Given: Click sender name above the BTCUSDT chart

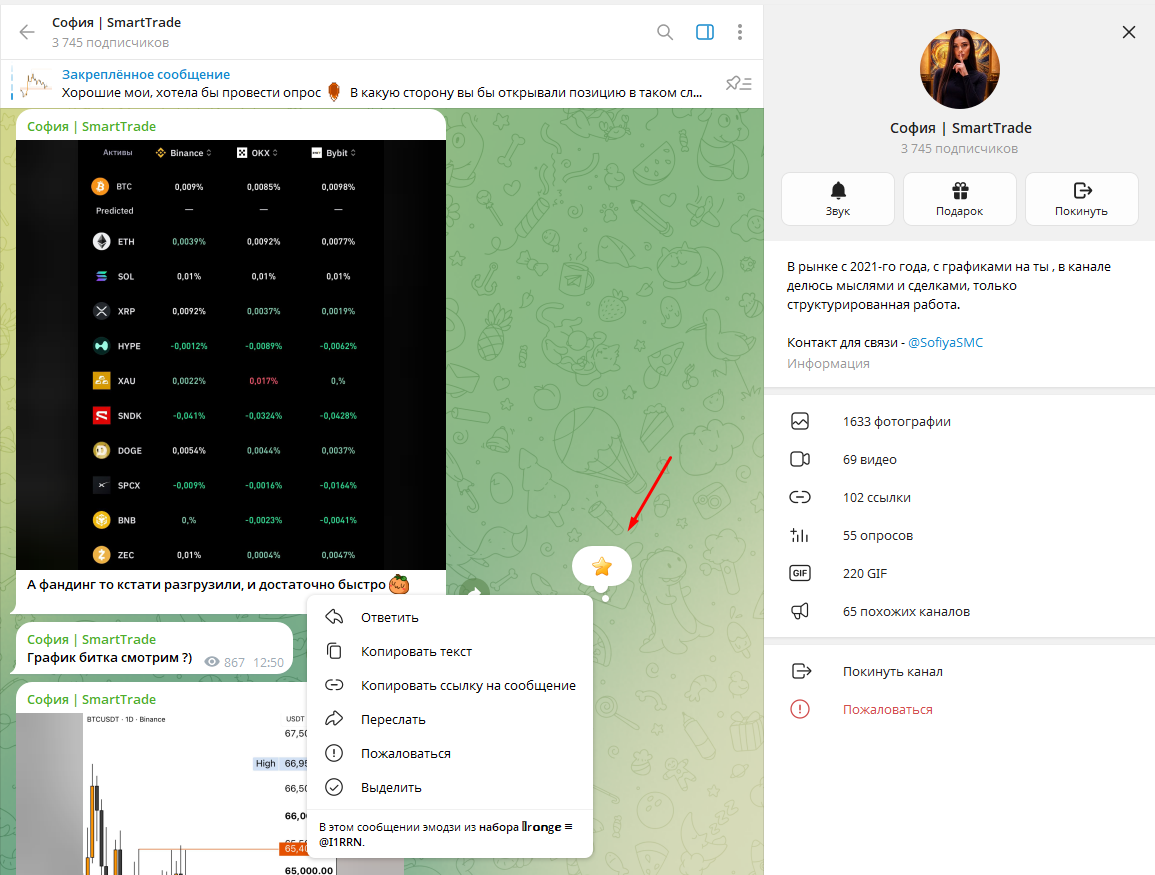Looking at the screenshot, I should click(91, 699).
